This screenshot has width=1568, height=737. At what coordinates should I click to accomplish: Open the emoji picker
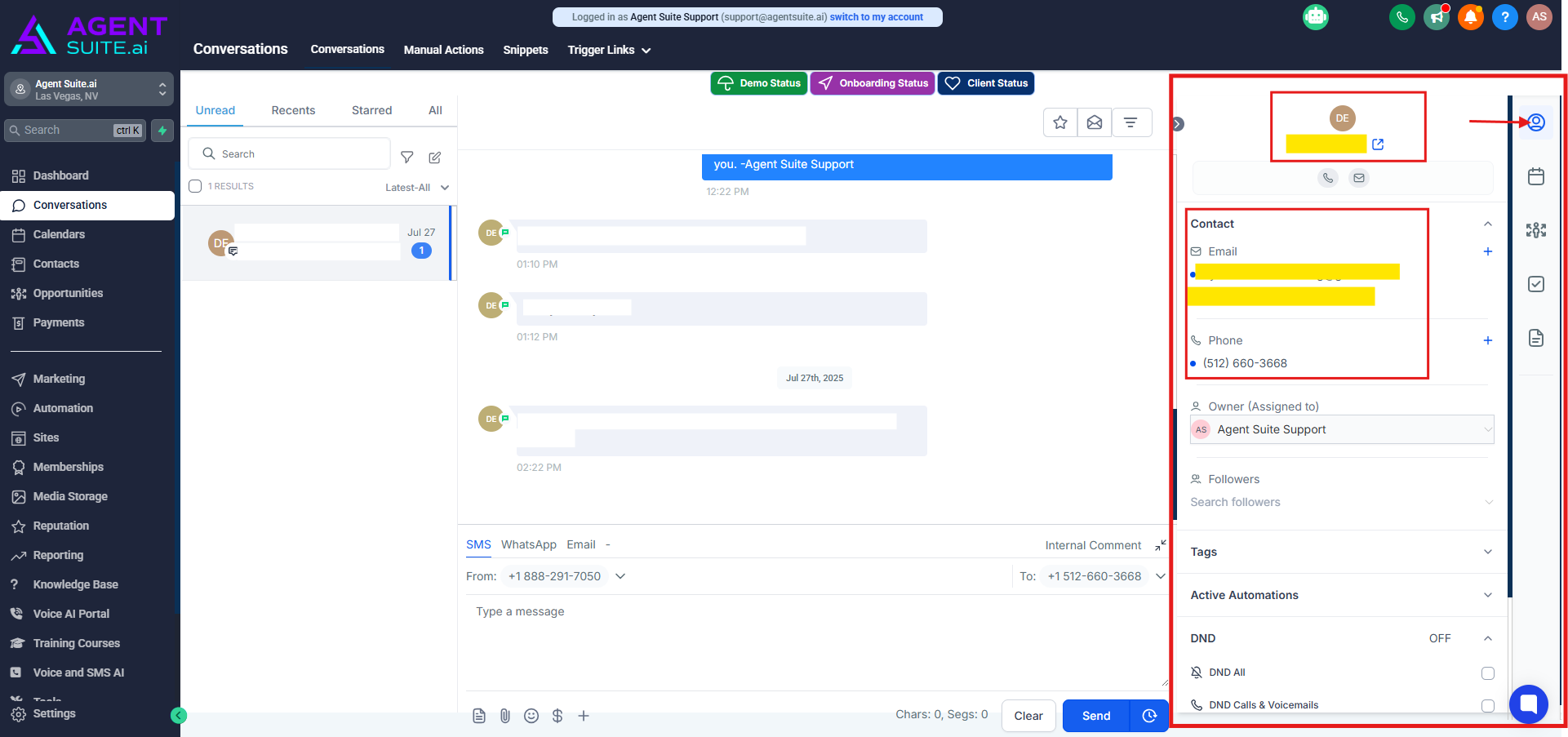pos(531,716)
